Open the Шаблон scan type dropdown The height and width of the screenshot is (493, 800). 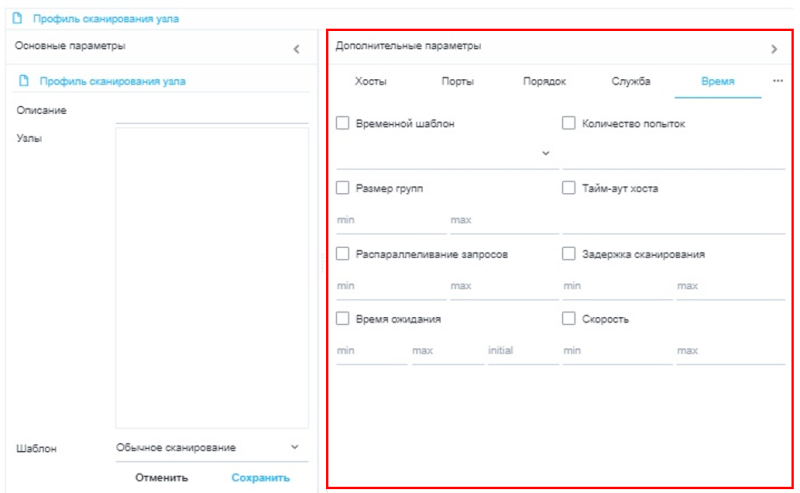[294, 447]
